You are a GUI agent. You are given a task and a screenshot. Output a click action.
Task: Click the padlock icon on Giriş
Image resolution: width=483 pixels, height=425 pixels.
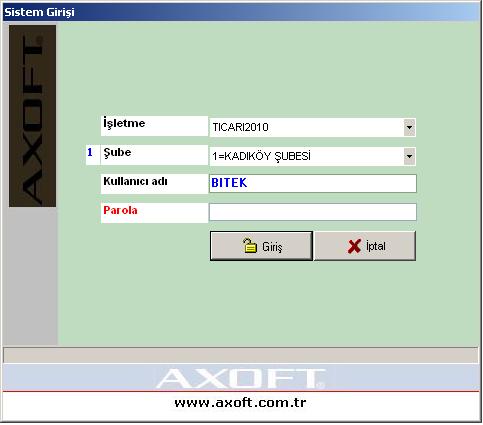[250, 246]
